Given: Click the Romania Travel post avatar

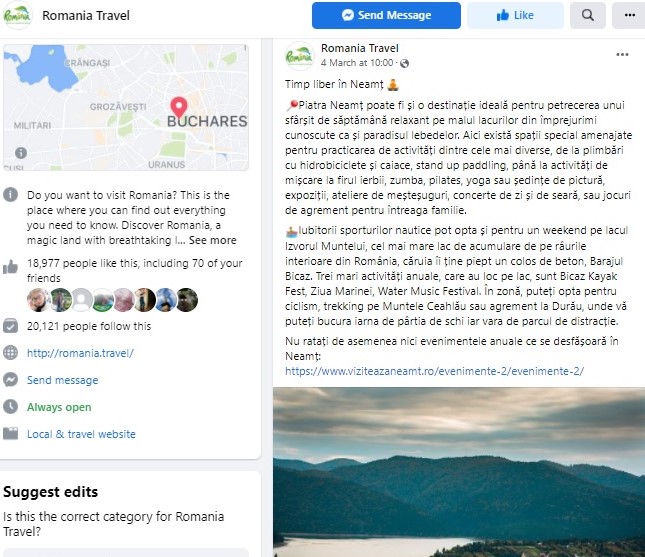Looking at the screenshot, I should point(299,56).
